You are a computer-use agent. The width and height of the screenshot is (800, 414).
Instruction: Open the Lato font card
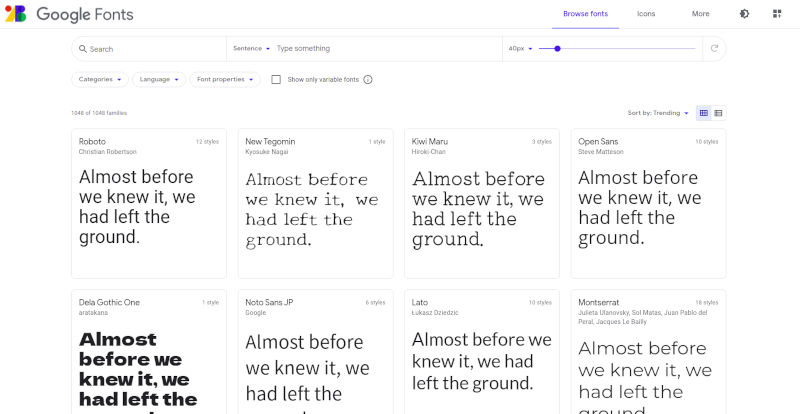pos(482,352)
